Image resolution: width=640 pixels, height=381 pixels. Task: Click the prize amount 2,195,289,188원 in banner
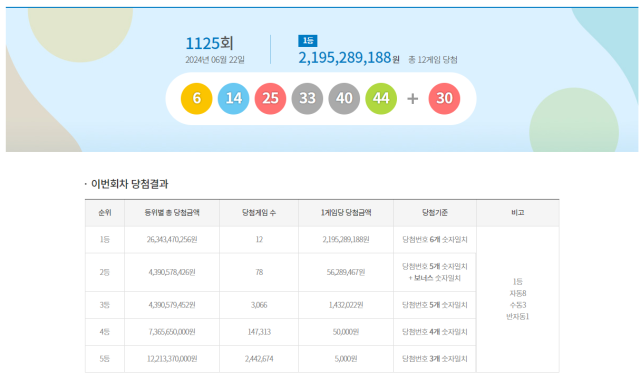tap(349, 58)
